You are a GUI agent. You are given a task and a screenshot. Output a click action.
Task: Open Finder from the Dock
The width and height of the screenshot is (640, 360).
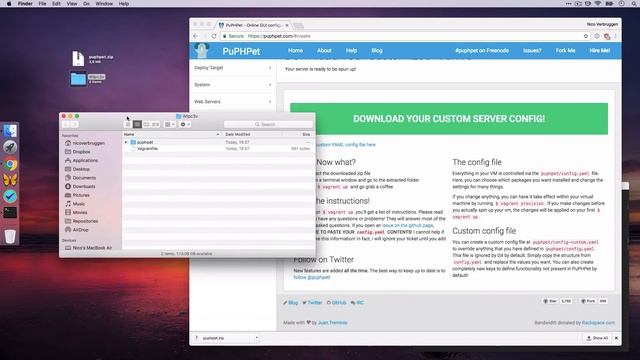click(x=10, y=131)
